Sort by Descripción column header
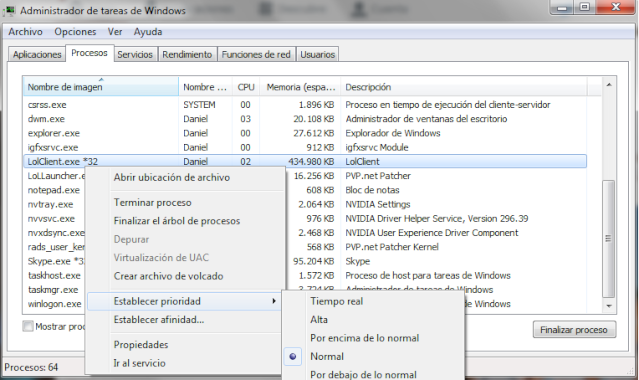Screen dimensions: 639x380 pos(464,87)
